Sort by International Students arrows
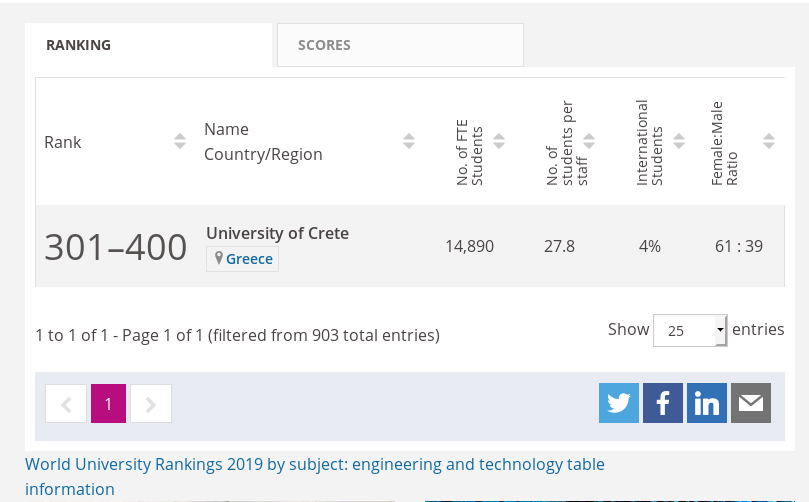The image size is (809, 502). [x=679, y=141]
